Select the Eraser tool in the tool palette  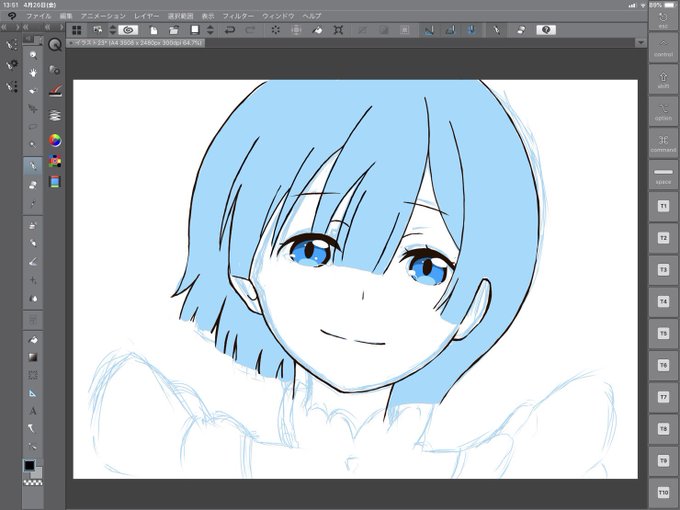tap(33, 185)
